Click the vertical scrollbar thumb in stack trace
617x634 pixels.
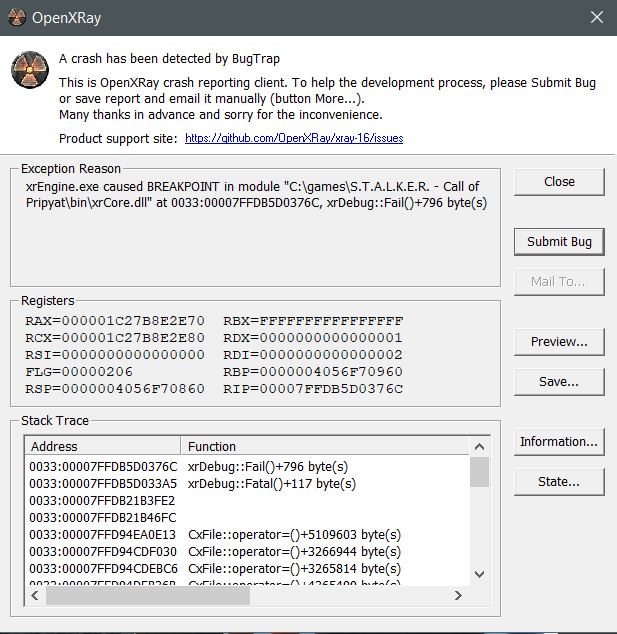pos(480,472)
